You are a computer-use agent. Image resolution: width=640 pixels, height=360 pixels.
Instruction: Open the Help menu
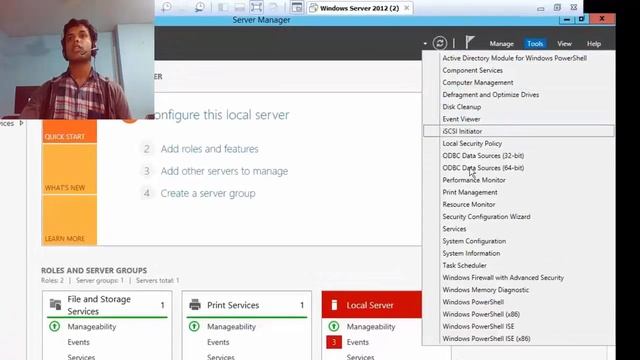click(594, 44)
